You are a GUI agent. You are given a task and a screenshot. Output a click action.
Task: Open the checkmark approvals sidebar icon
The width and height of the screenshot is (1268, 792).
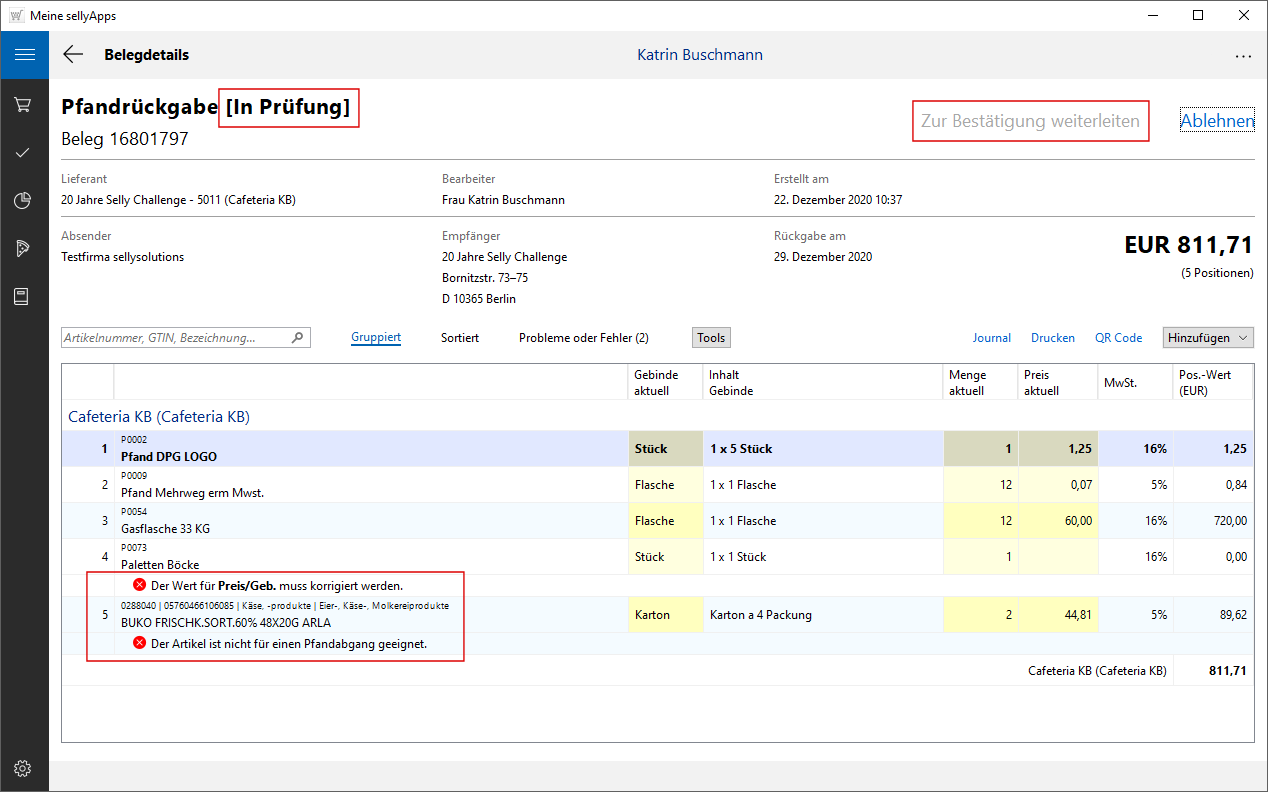[24, 153]
